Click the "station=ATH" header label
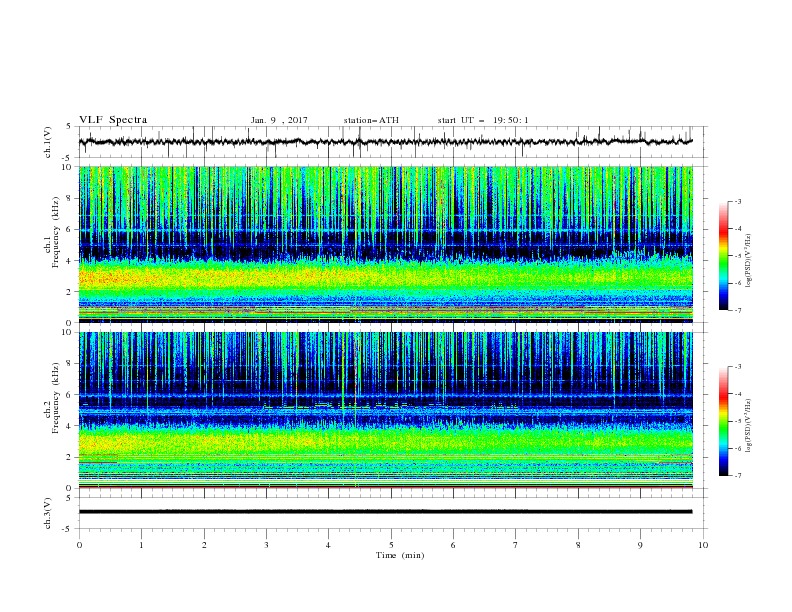This screenshot has width=792, height=612. coord(371,120)
